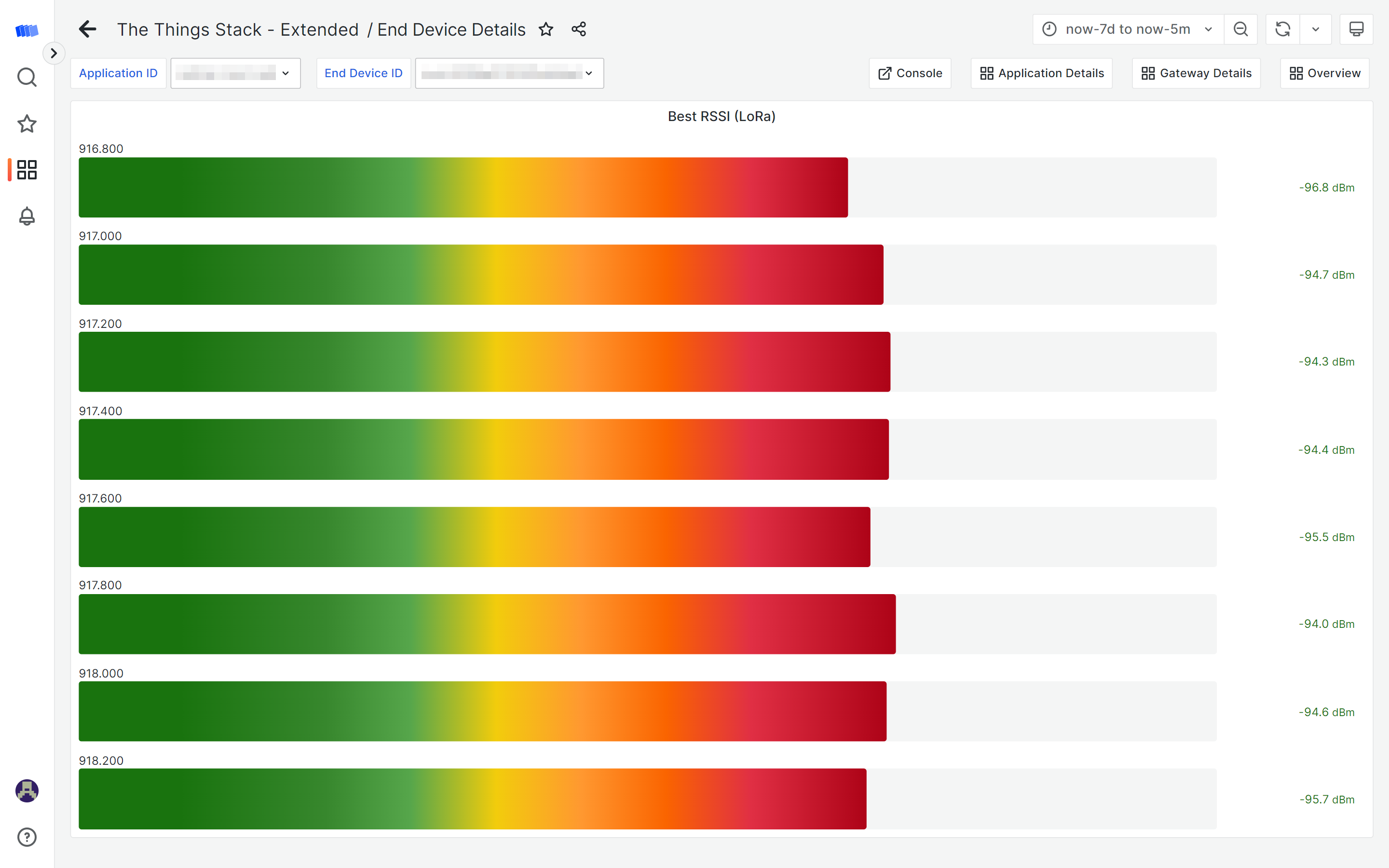Star this dashboard as favorite

546,29
